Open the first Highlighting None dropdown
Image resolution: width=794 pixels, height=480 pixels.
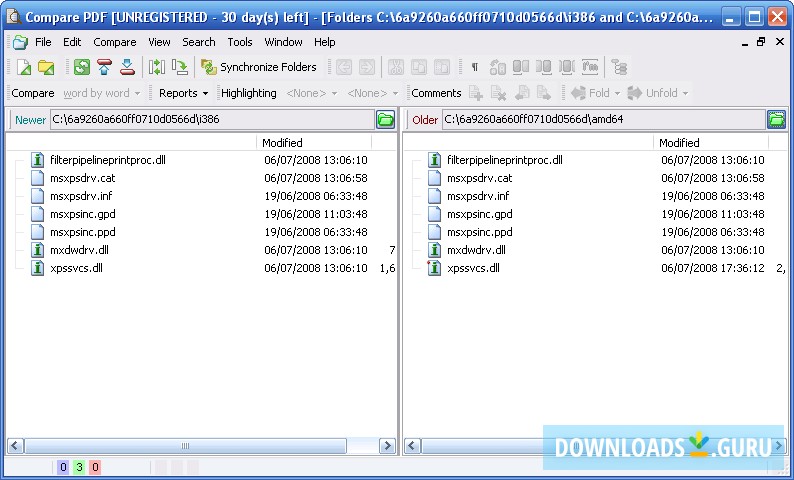pyautogui.click(x=311, y=93)
